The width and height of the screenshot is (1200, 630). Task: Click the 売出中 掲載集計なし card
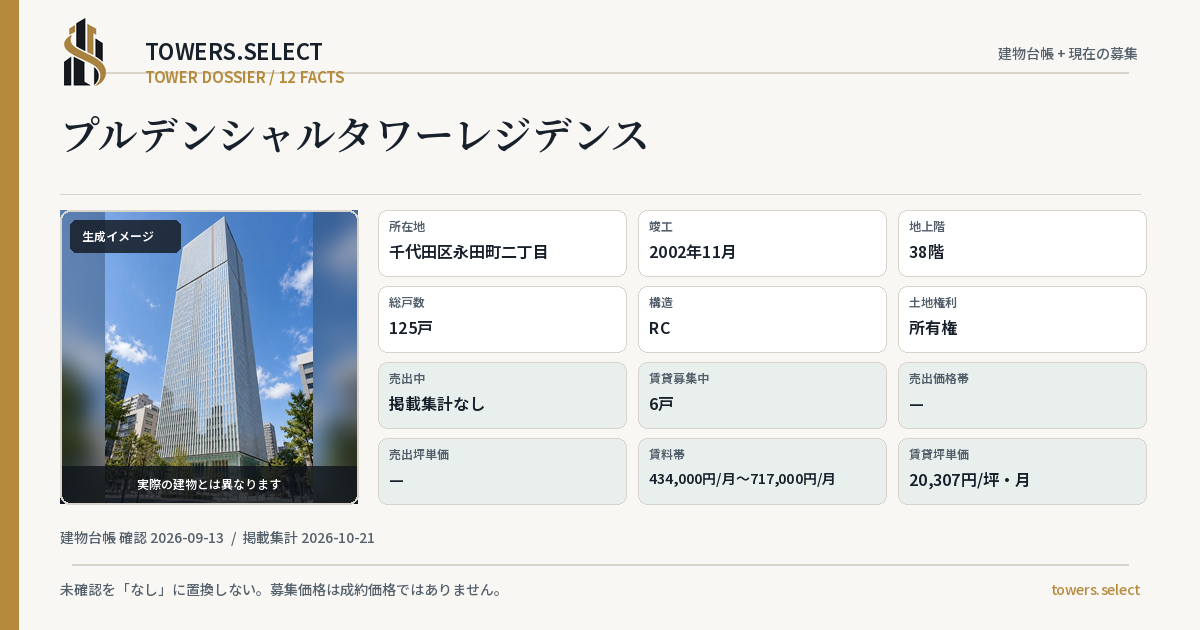pos(502,395)
